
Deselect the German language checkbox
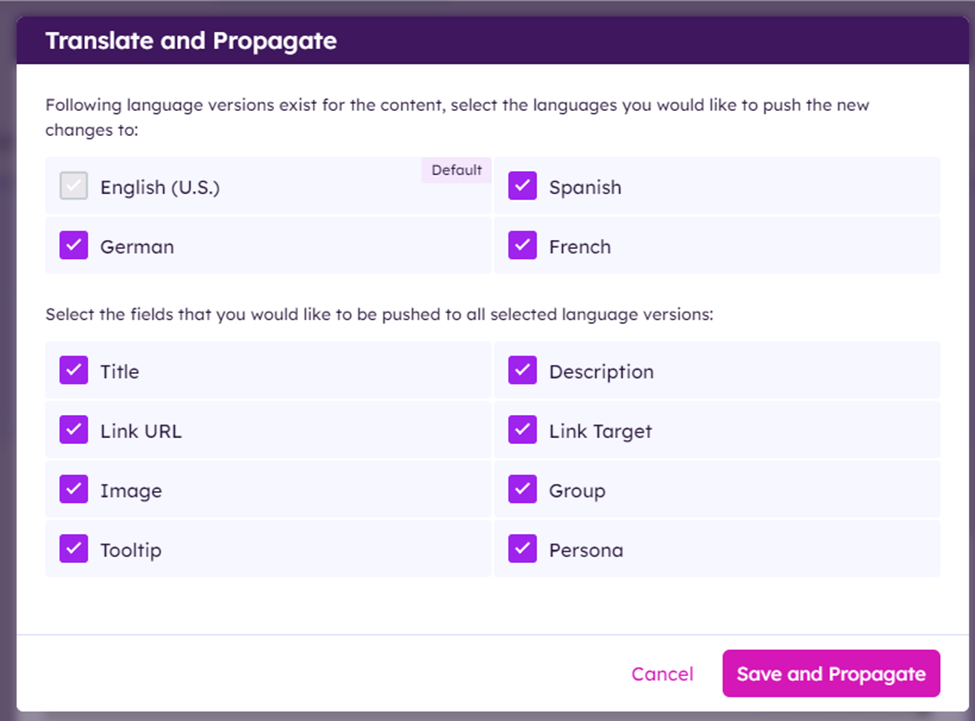point(74,246)
